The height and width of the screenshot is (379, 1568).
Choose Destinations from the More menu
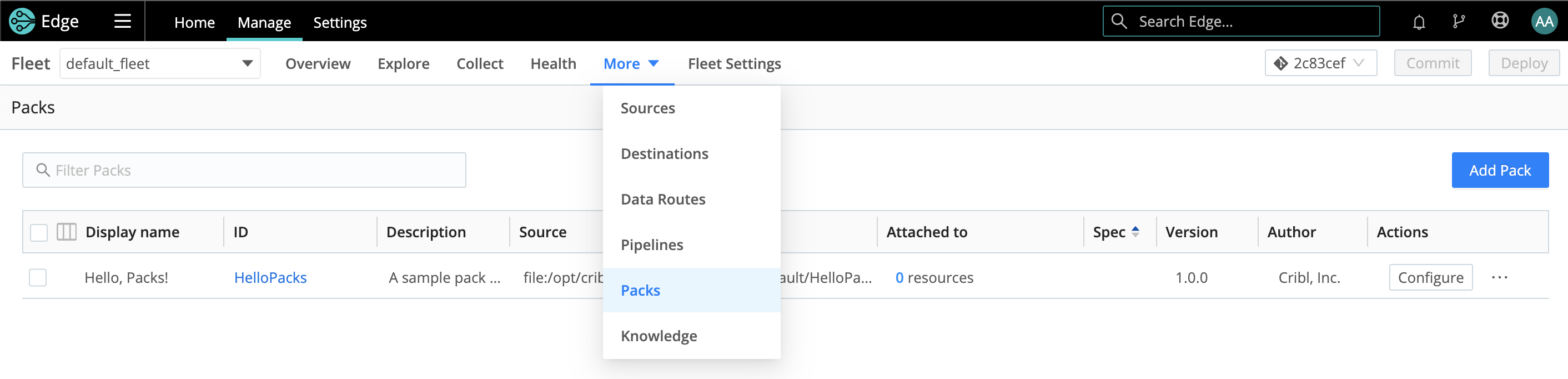[691, 153]
